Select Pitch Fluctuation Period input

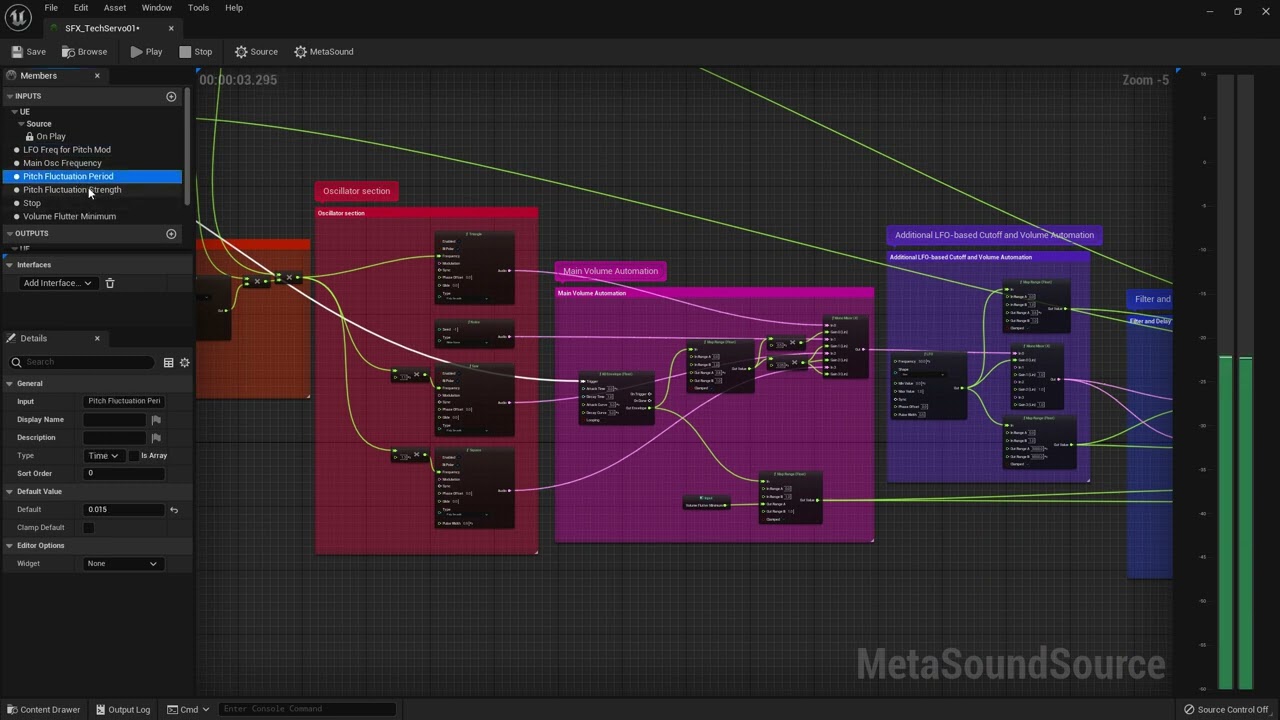tap(68, 176)
